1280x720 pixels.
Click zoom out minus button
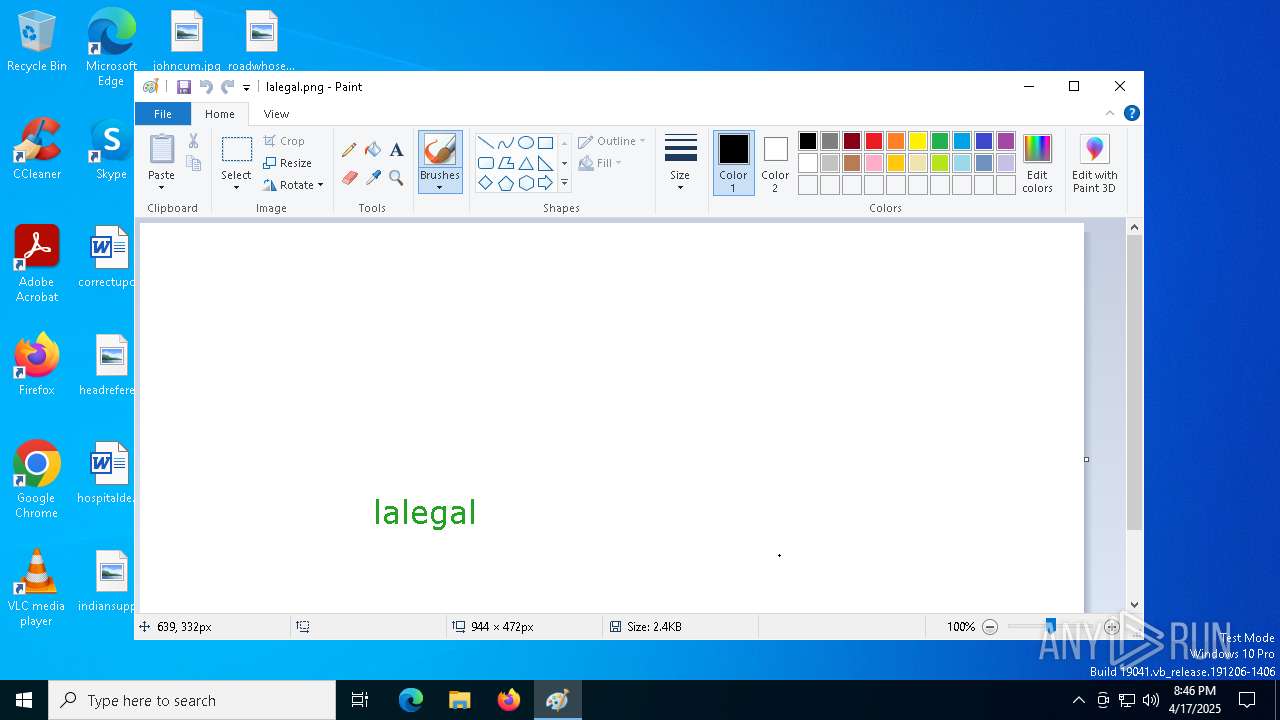(x=990, y=627)
